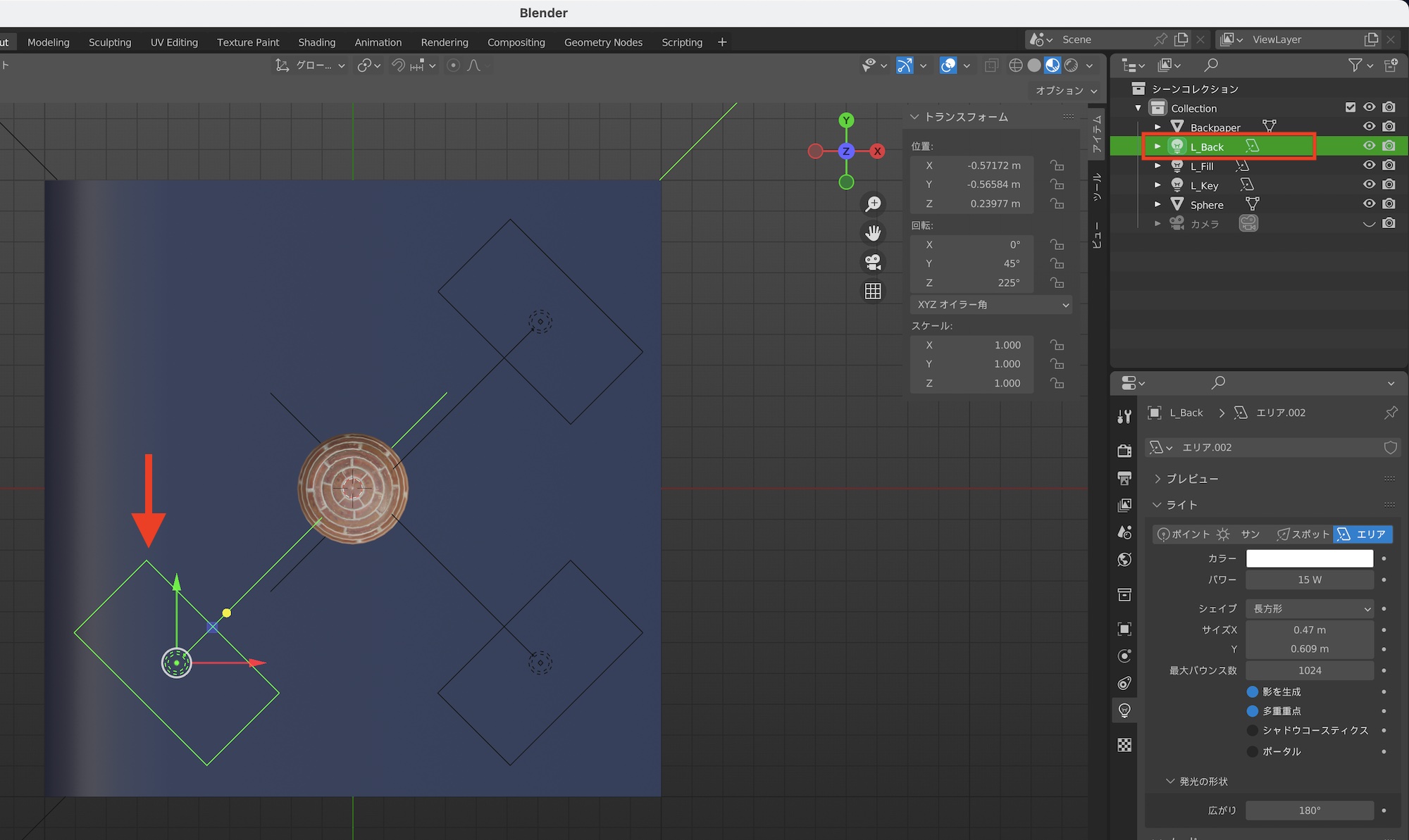The width and height of the screenshot is (1409, 840).
Task: Open the XYZ Euler rotation mode dropdown
Action: (x=992, y=305)
